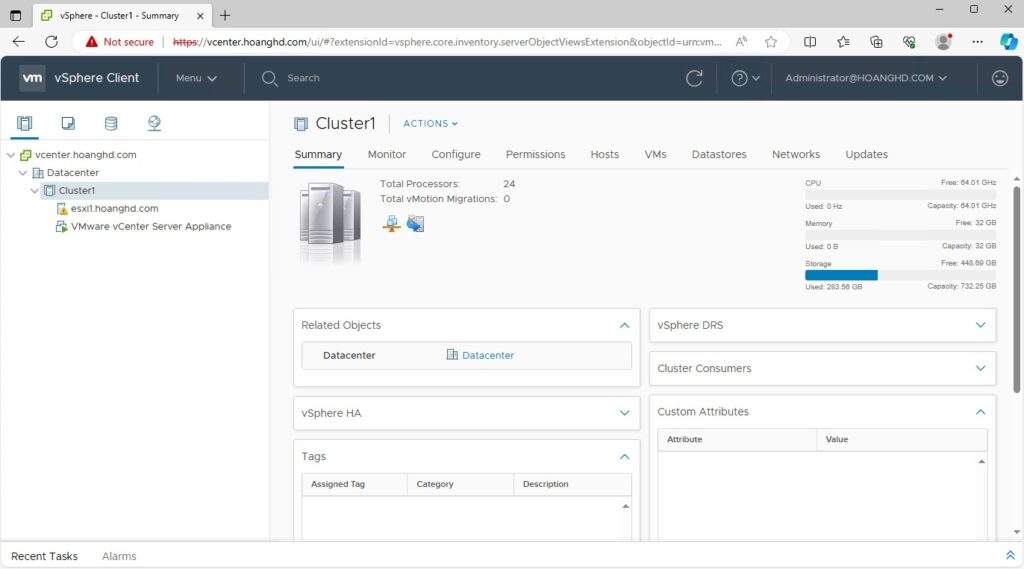
Task: Collapse the Tags panel
Action: (x=624, y=457)
